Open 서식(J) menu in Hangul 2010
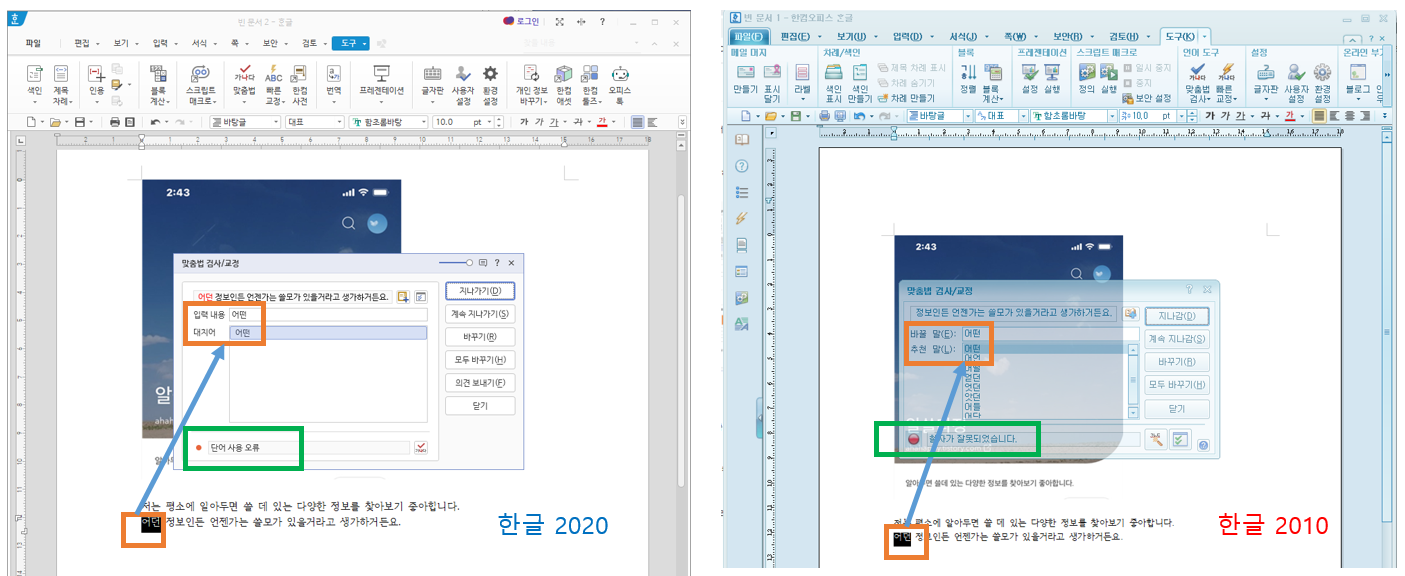Image resolution: width=1405 pixels, height=576 pixels. click(x=966, y=37)
